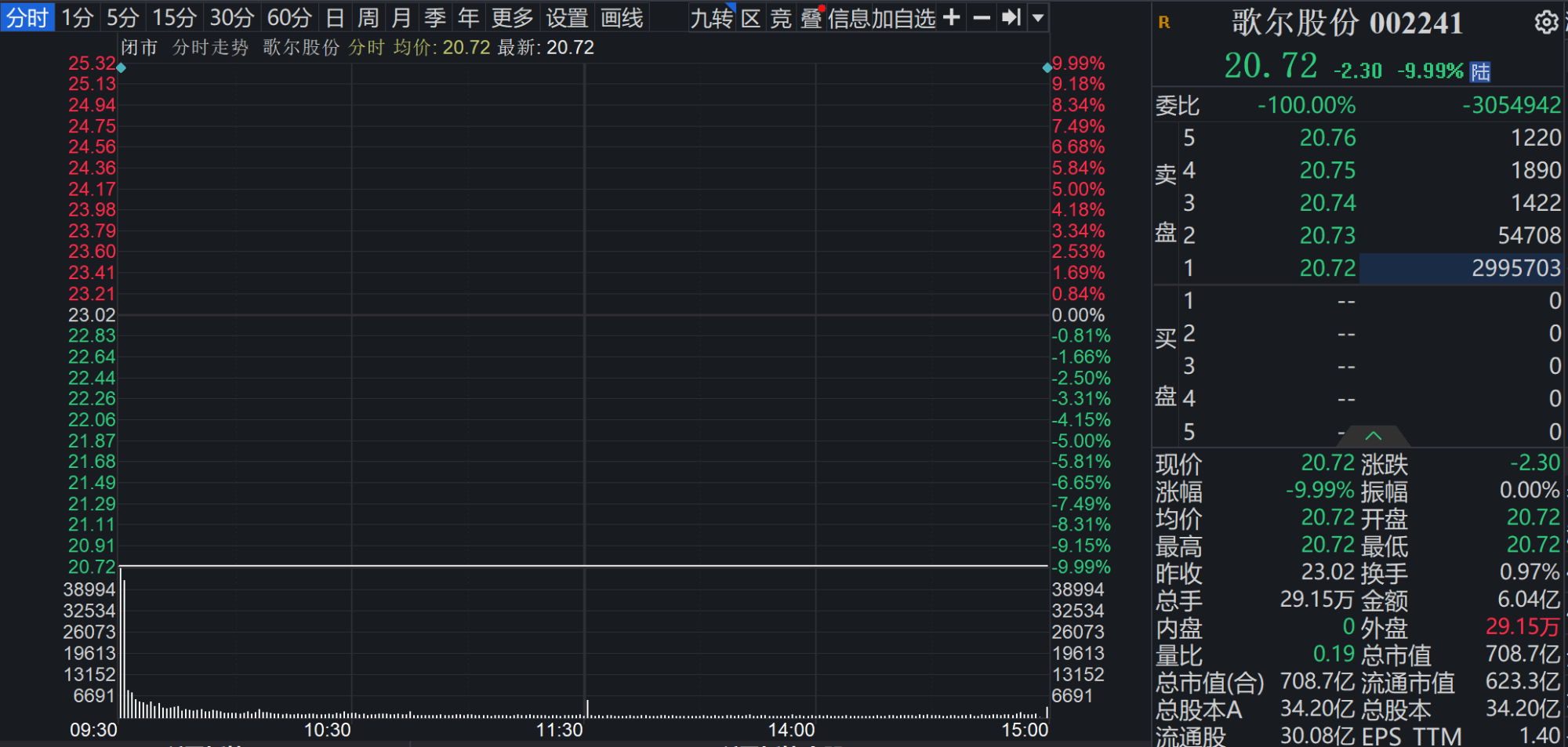
Task: Click the 23.02 baseline price axis label
Action: (x=92, y=315)
